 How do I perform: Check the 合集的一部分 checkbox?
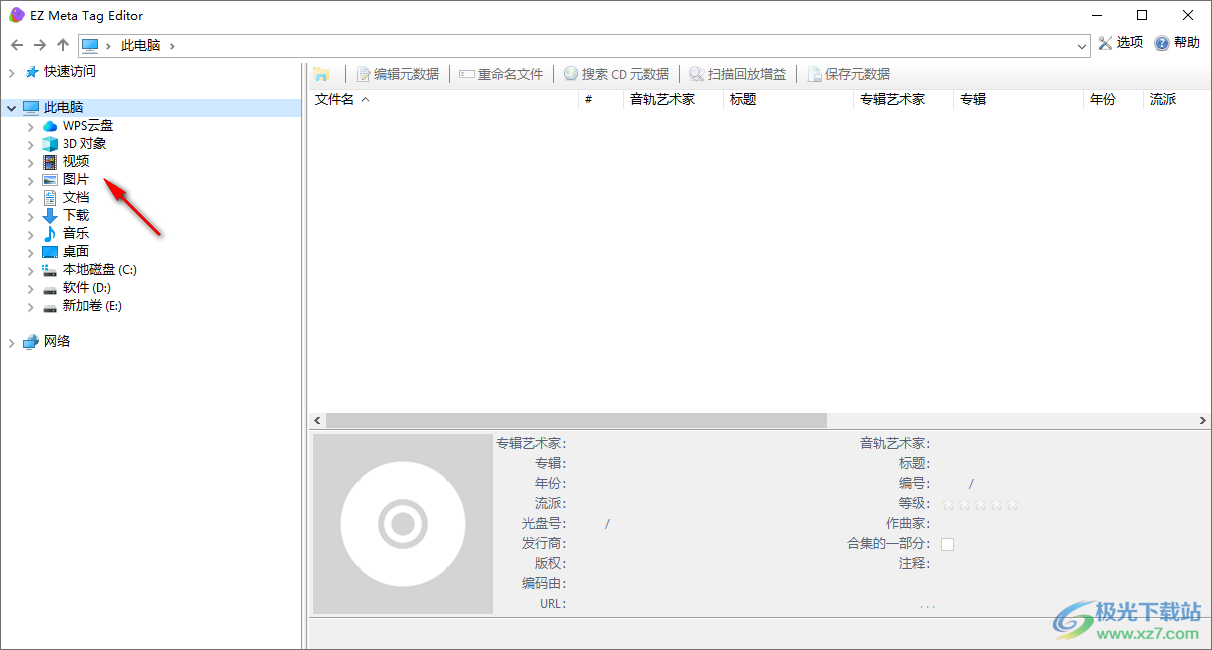pyautogui.click(x=946, y=543)
